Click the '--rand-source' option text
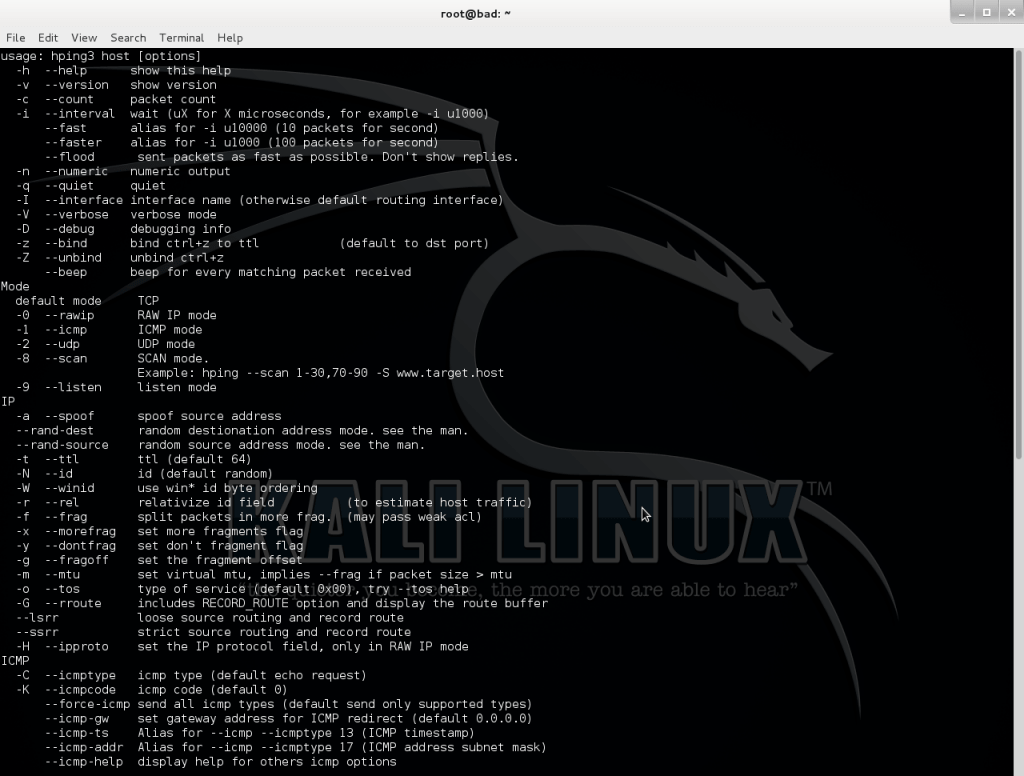 [x=62, y=445]
